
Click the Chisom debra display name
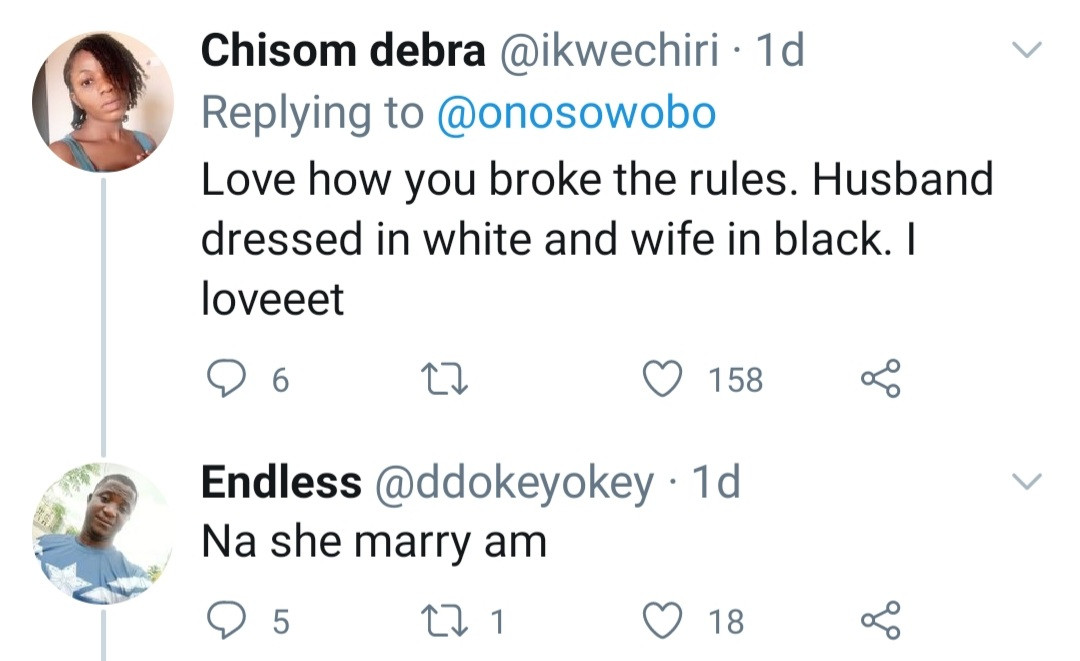[343, 52]
